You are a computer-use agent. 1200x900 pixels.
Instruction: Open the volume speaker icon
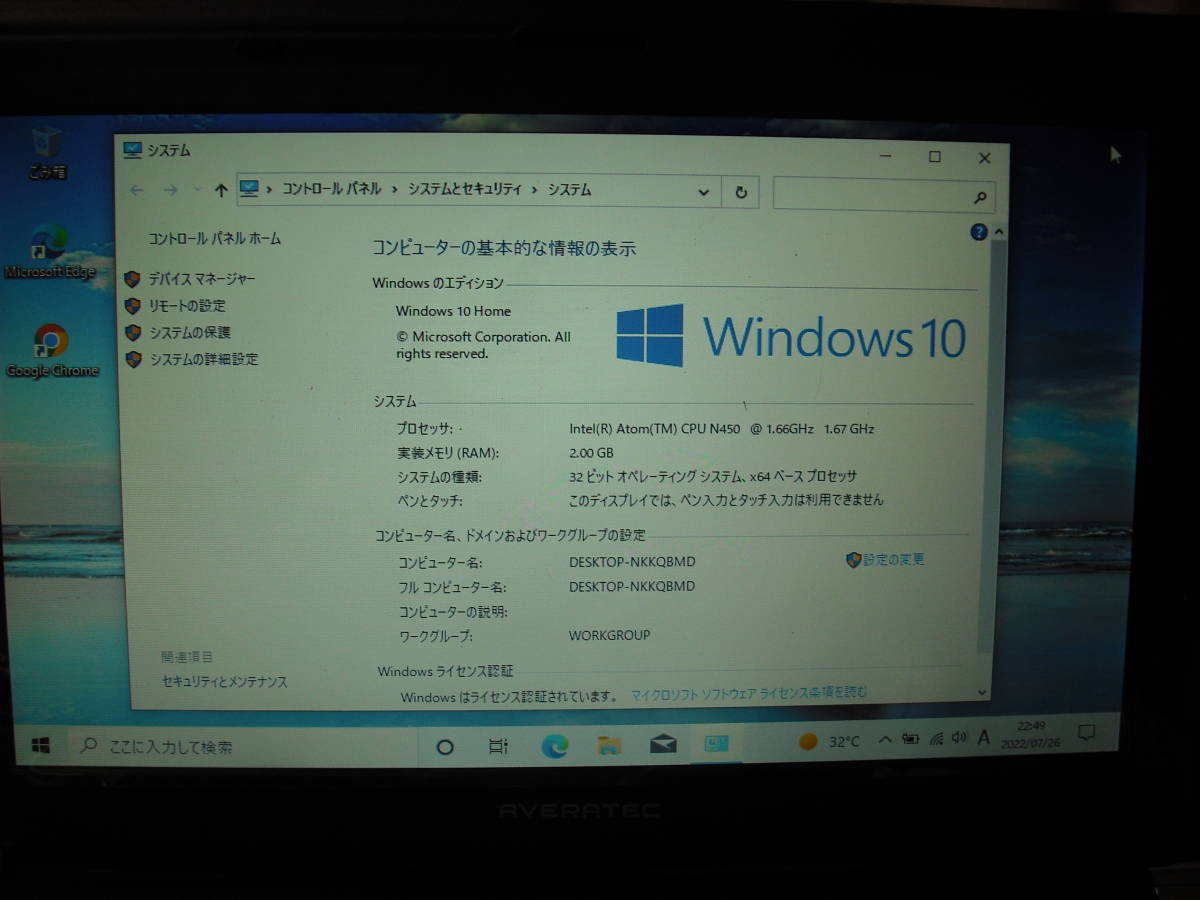pos(960,738)
